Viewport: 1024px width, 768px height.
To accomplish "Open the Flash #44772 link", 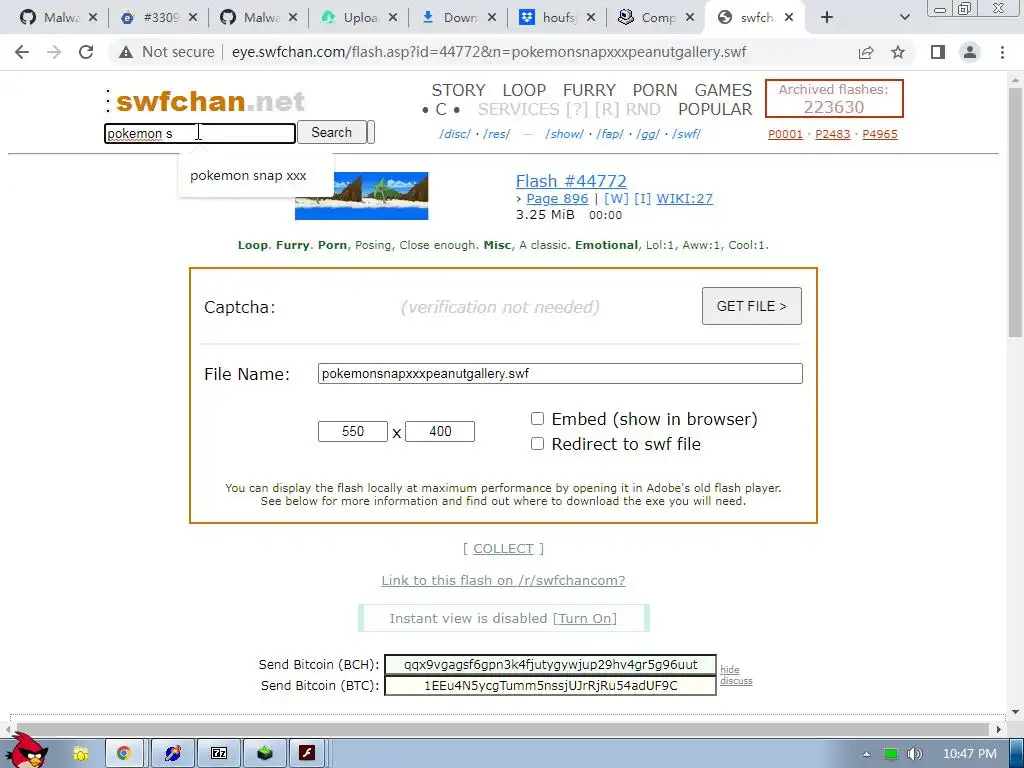I will click(x=571, y=181).
